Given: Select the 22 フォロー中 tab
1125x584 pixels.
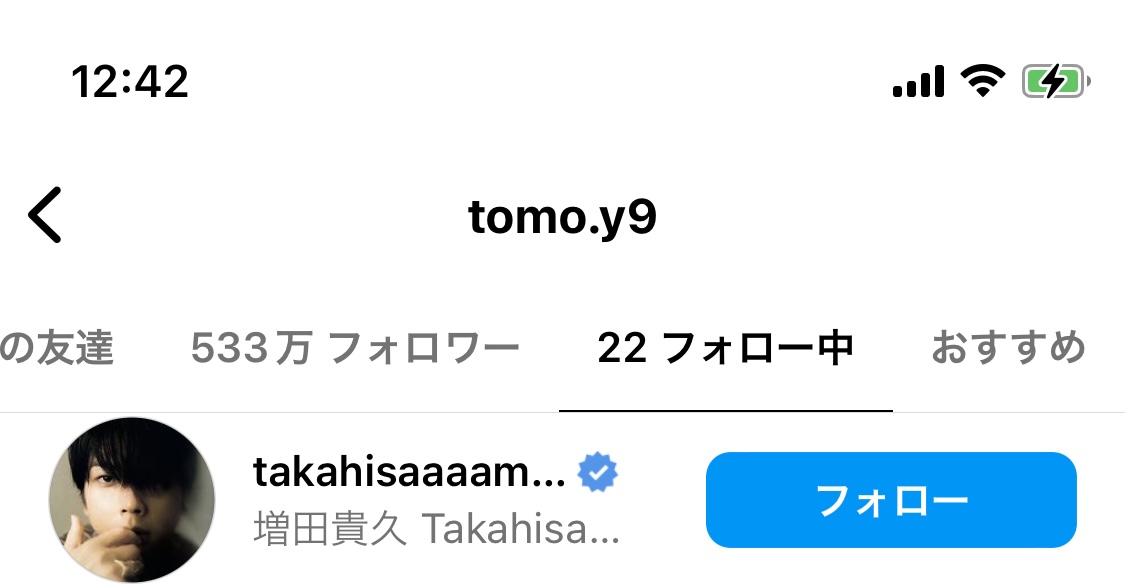Looking at the screenshot, I should pos(725,348).
